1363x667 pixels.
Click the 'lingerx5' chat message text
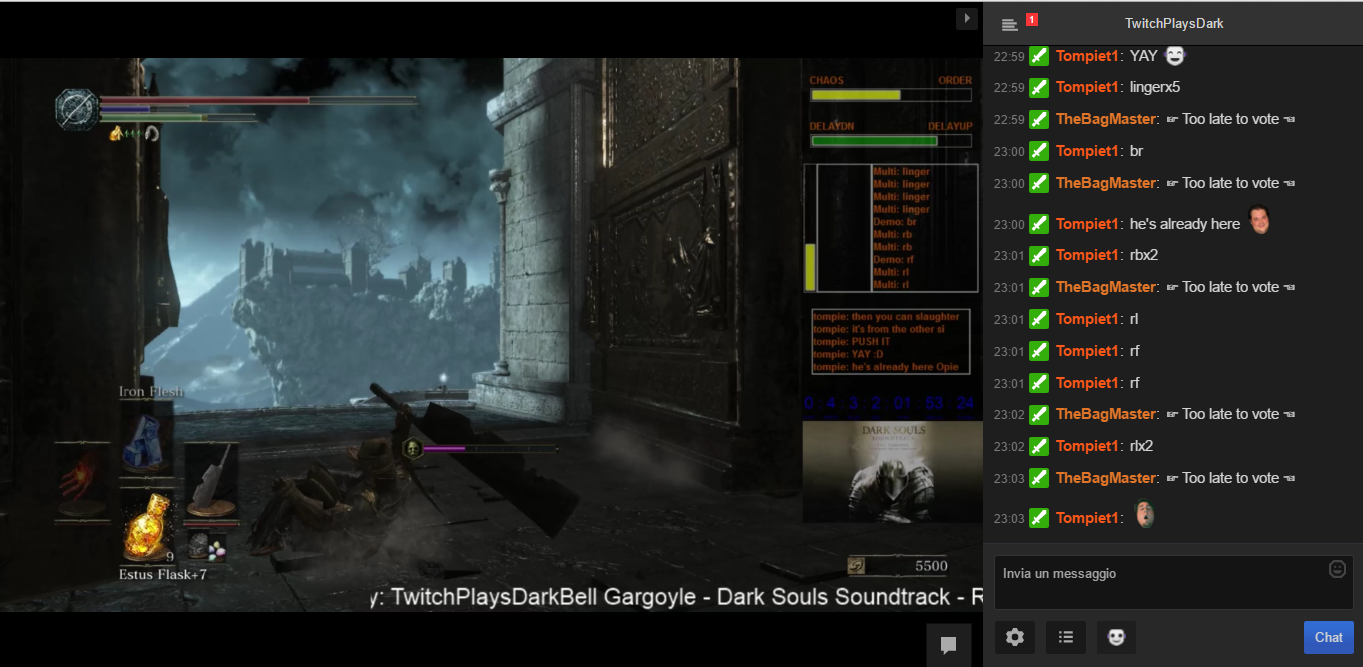[1155, 87]
